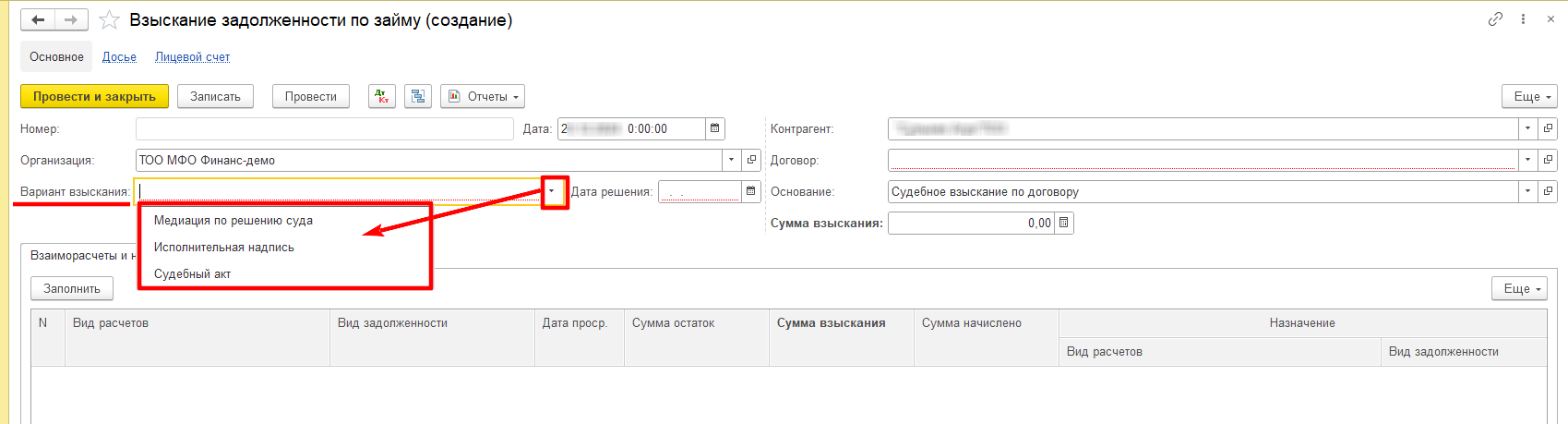The width and height of the screenshot is (1568, 424).
Task: Click the Провести button
Action: pos(311,96)
